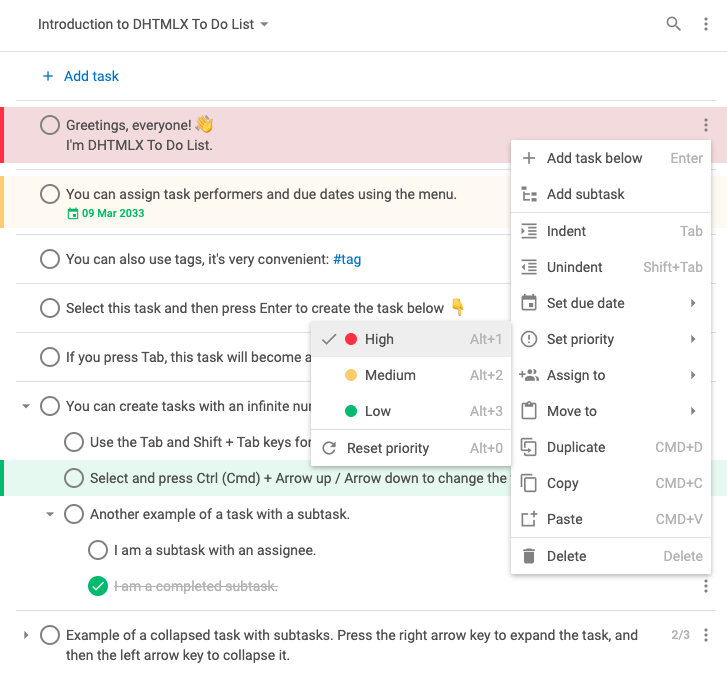Check the 'infinite number' parent task circle

click(x=50, y=406)
